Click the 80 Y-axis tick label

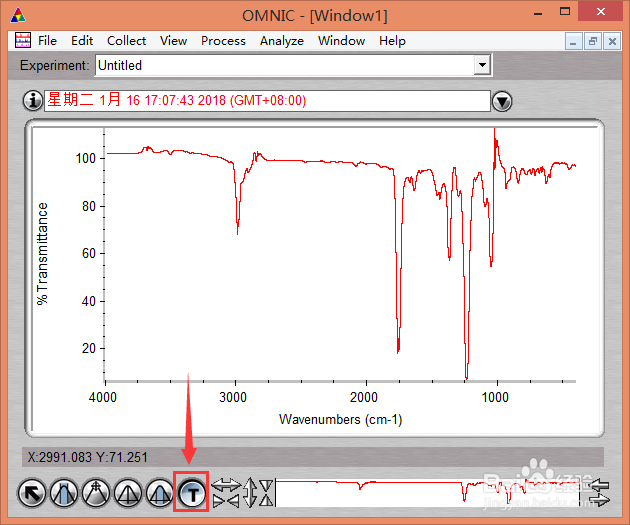click(x=89, y=206)
